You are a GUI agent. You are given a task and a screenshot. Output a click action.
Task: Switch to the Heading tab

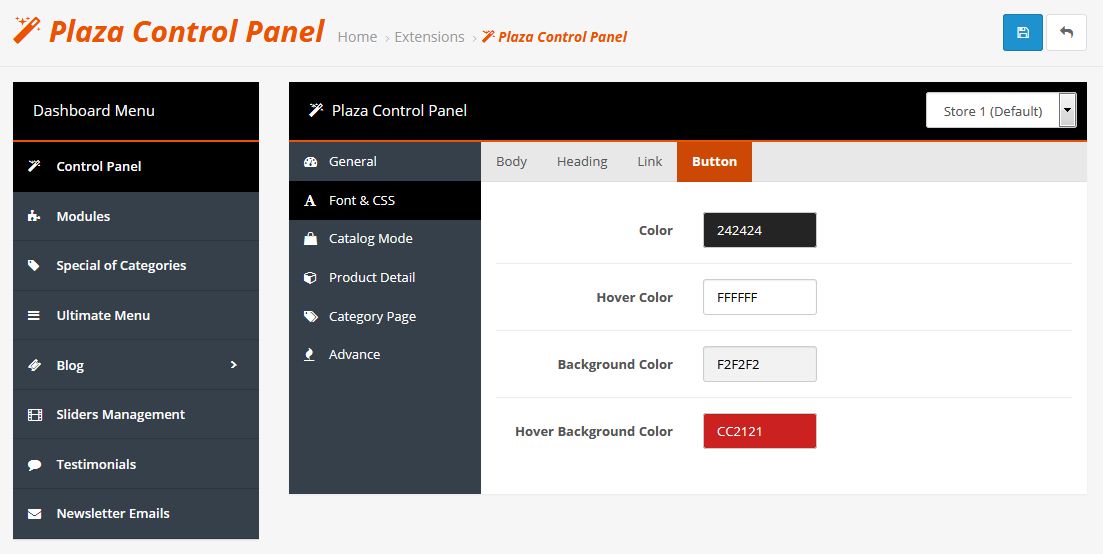582,162
